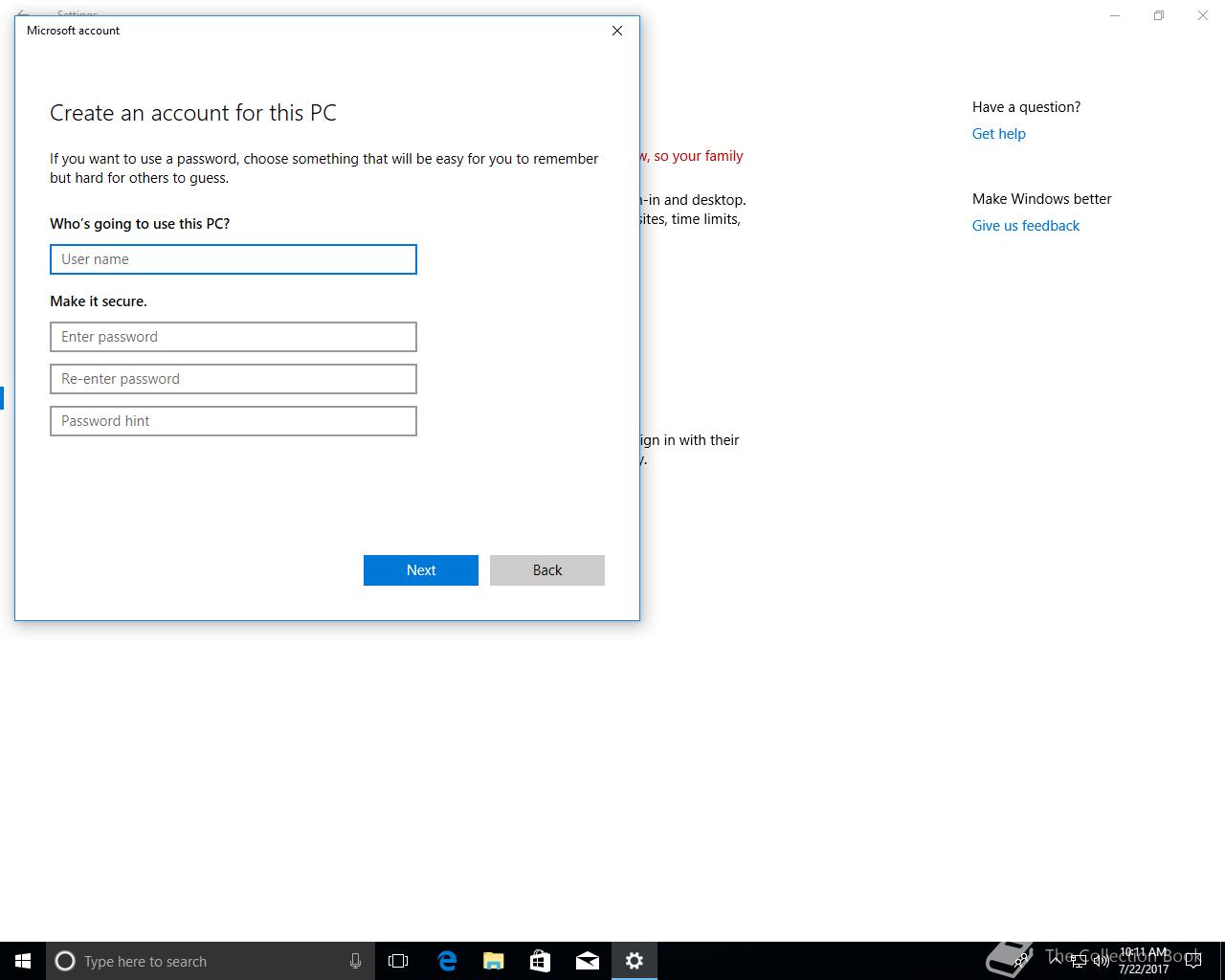
Task: Click the Settings gear taskbar icon
Action: click(x=635, y=961)
